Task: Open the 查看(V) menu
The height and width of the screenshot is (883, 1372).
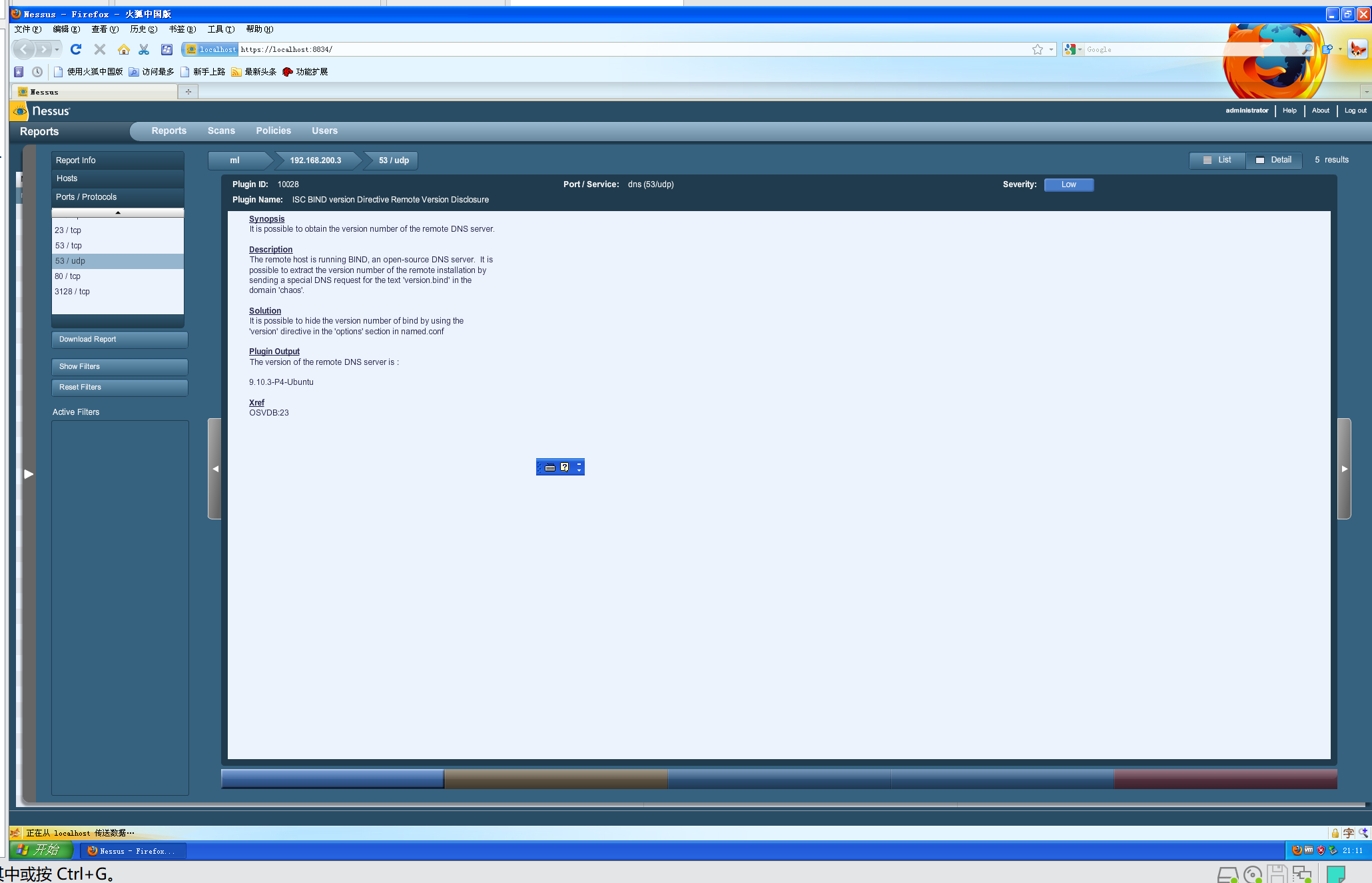Action: coord(105,29)
